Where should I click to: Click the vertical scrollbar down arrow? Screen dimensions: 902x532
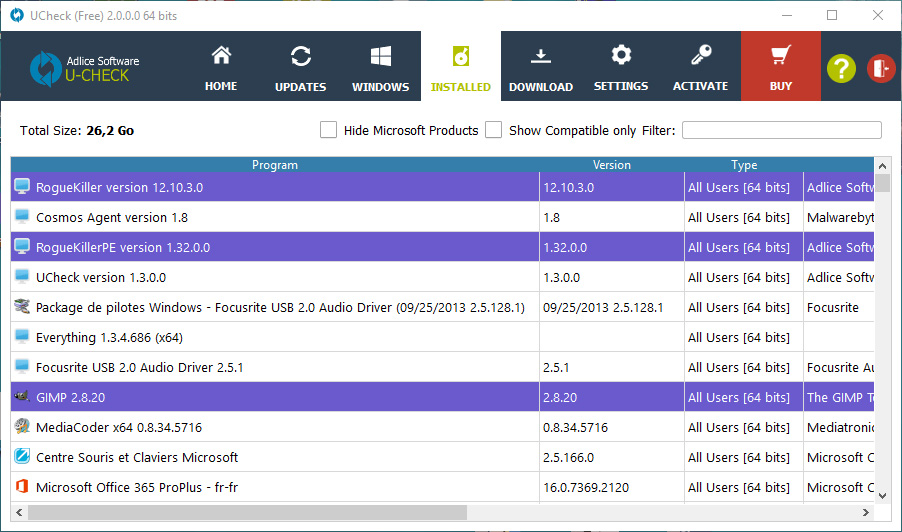pos(882,494)
